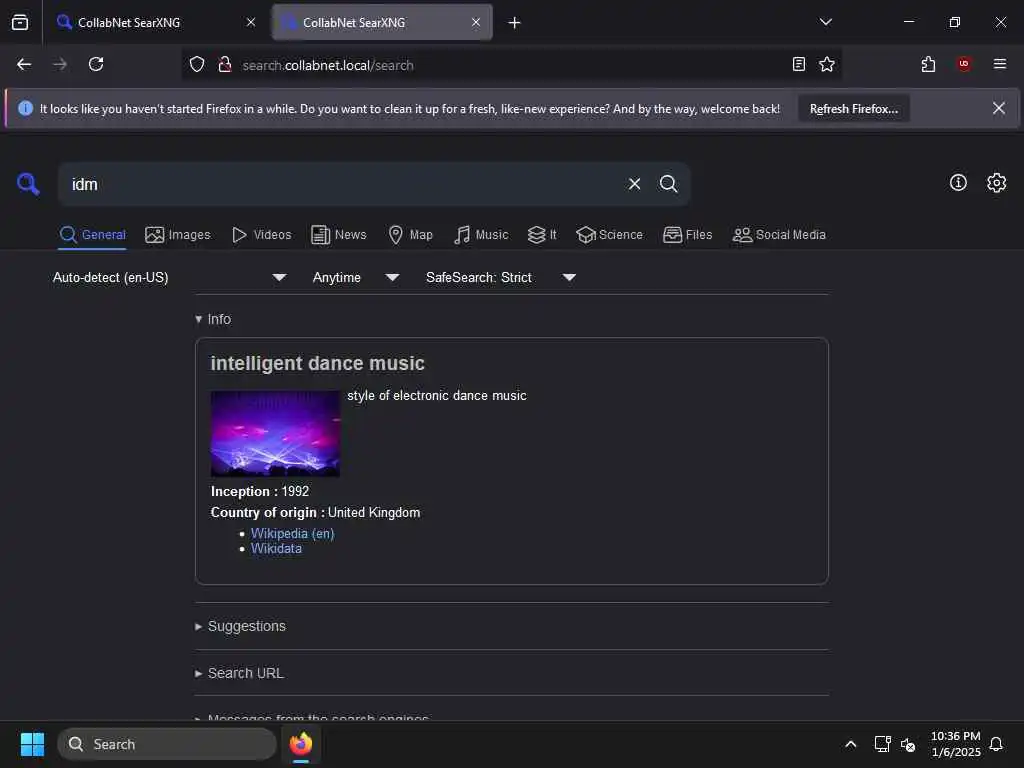1024x768 pixels.
Task: List all tabs dropdown arrow
Action: click(825, 22)
